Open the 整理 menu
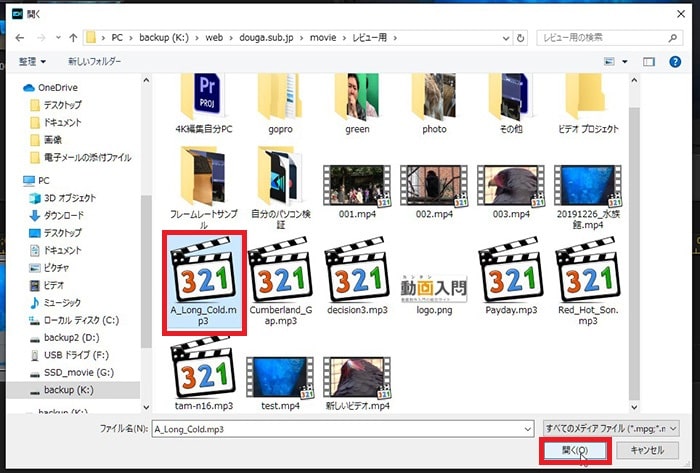 (32, 62)
